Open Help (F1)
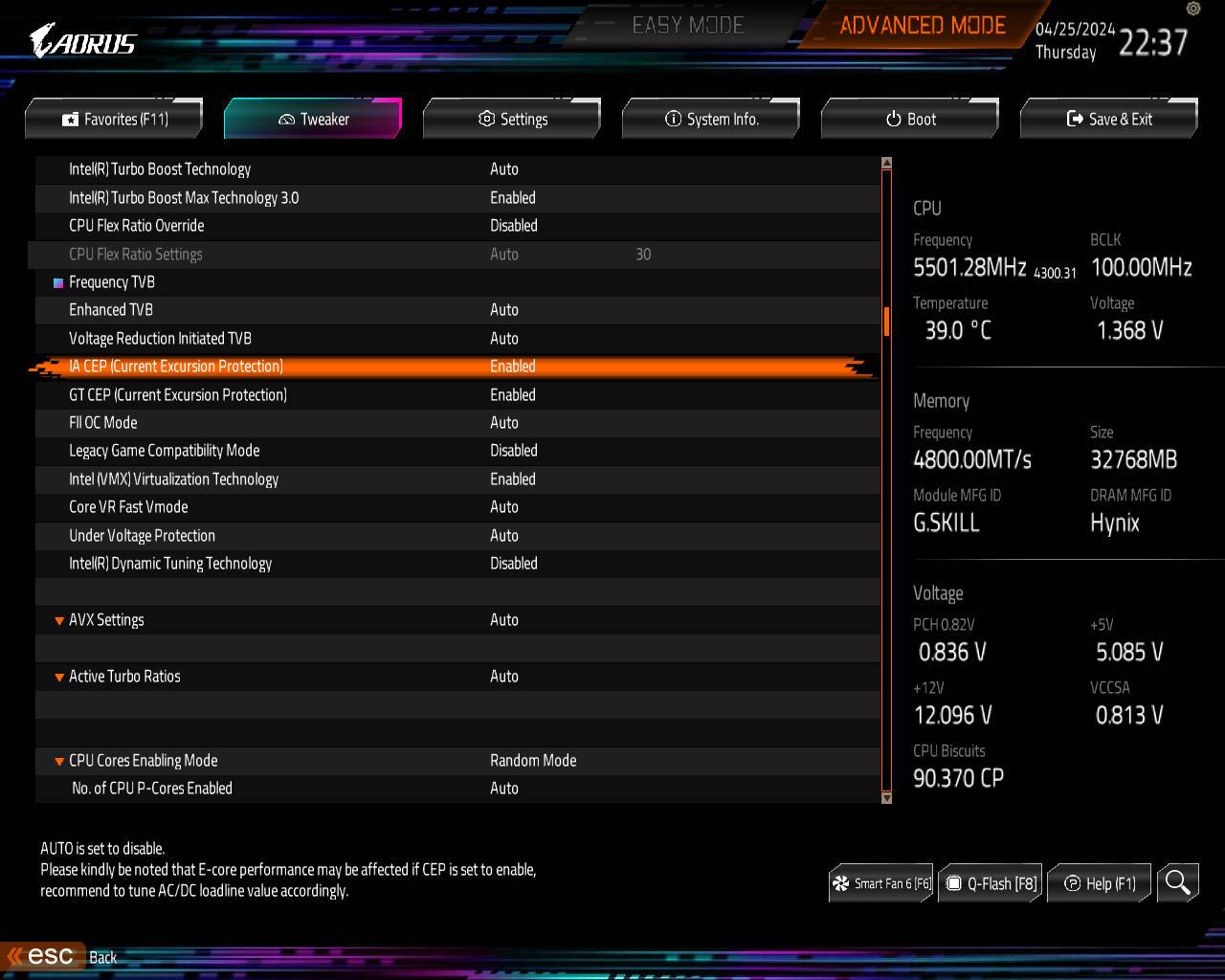Image resolution: width=1225 pixels, height=980 pixels. 1100,883
